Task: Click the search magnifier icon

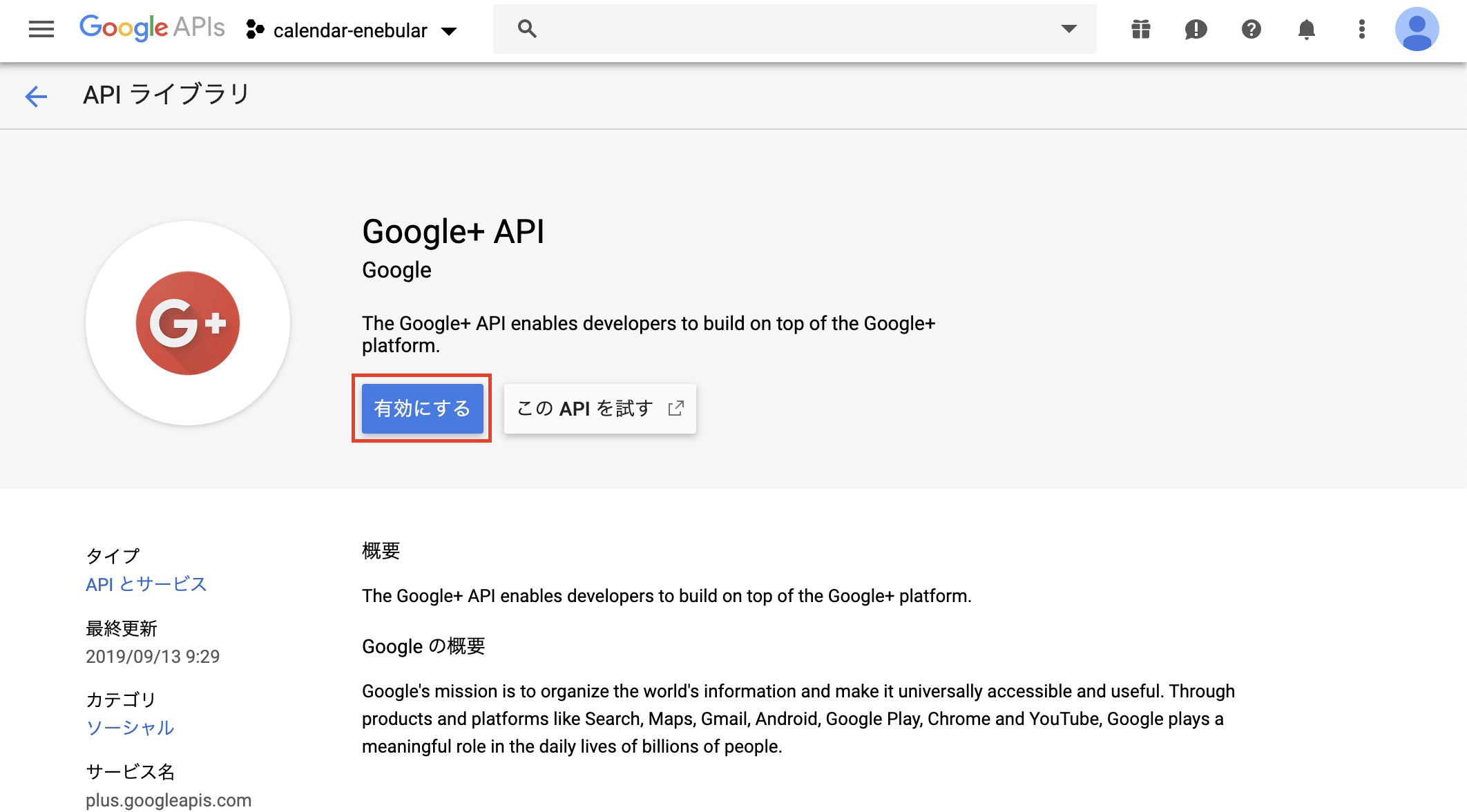Action: click(x=527, y=29)
